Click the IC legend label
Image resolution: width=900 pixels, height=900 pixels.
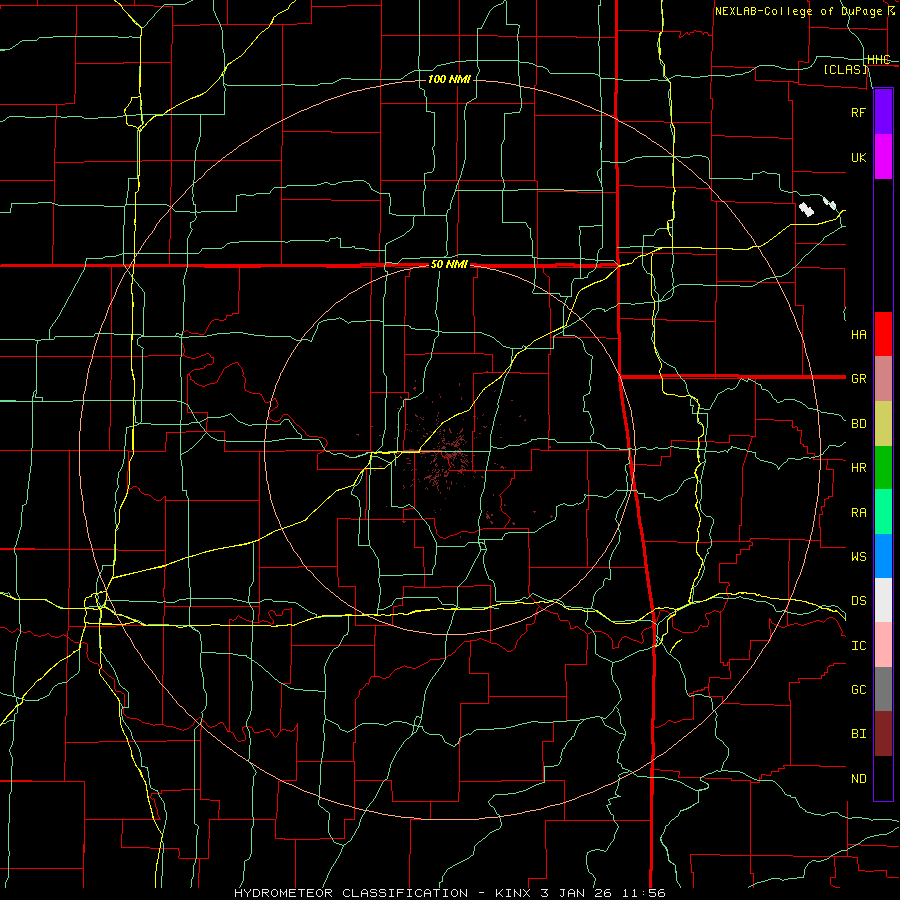(858, 646)
